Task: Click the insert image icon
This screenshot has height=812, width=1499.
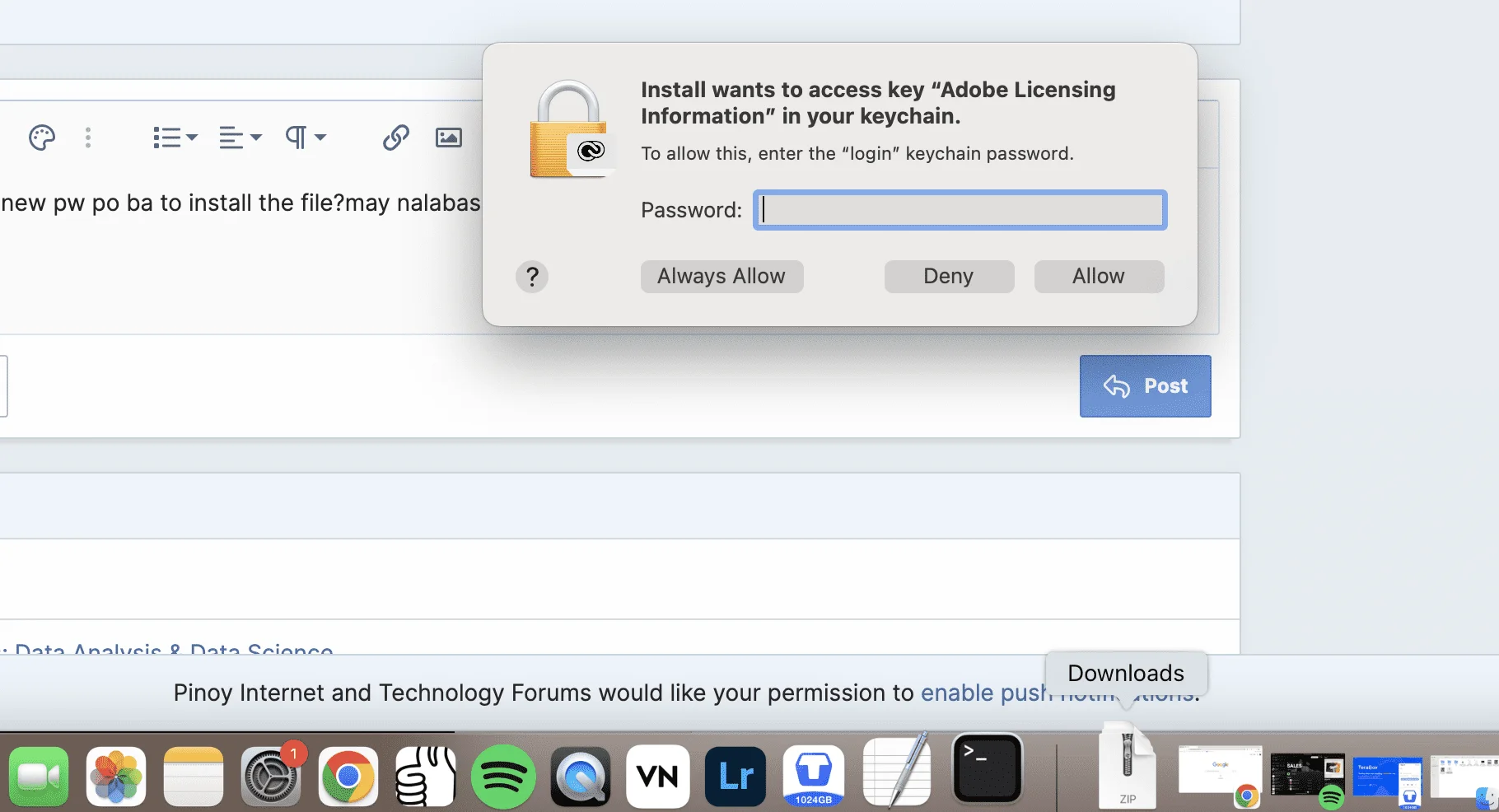Action: coord(449,138)
